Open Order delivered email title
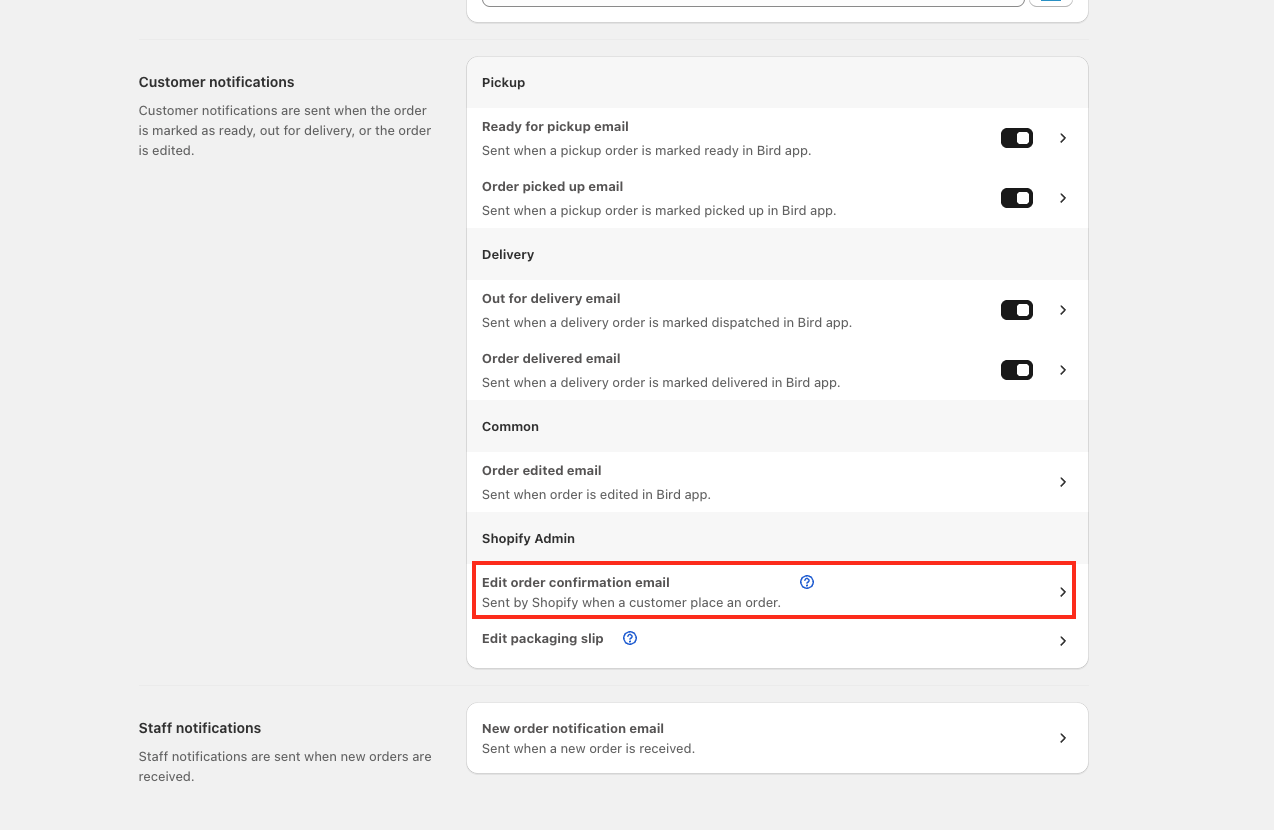 click(x=551, y=359)
